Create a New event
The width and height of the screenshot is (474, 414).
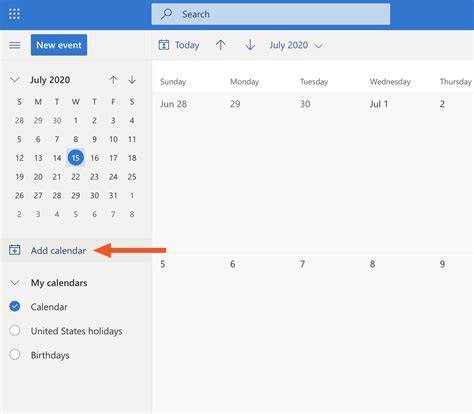(x=59, y=45)
